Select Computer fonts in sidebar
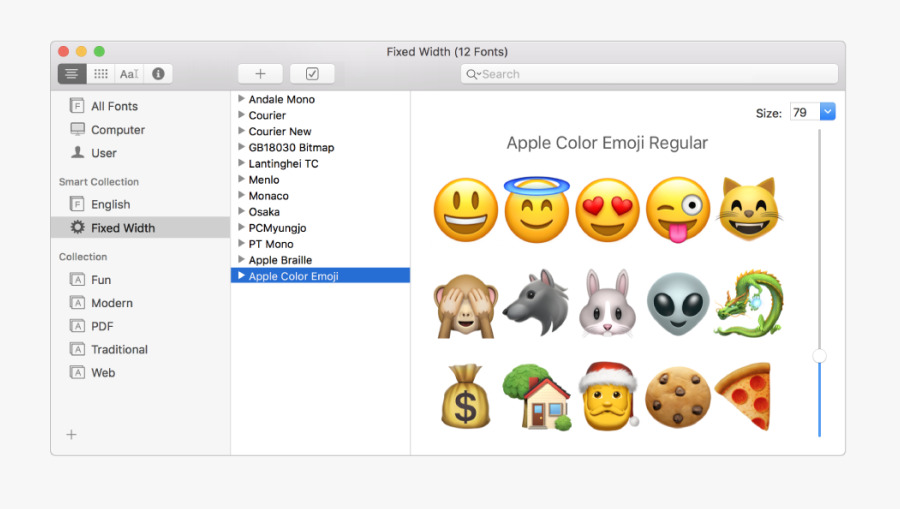 click(107, 130)
